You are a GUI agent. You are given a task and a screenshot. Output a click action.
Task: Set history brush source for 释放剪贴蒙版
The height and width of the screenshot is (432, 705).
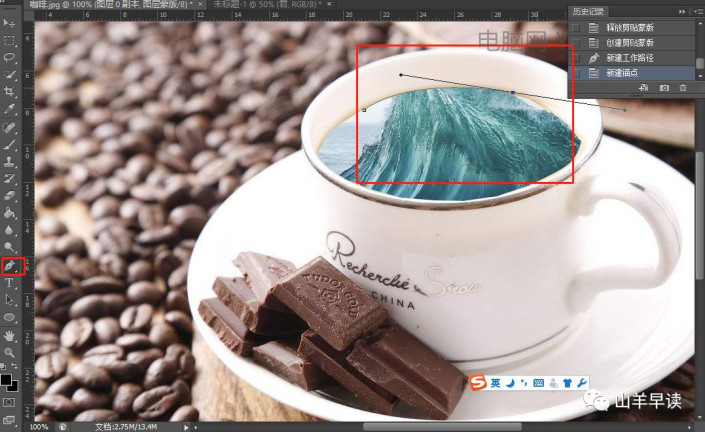[x=576, y=28]
